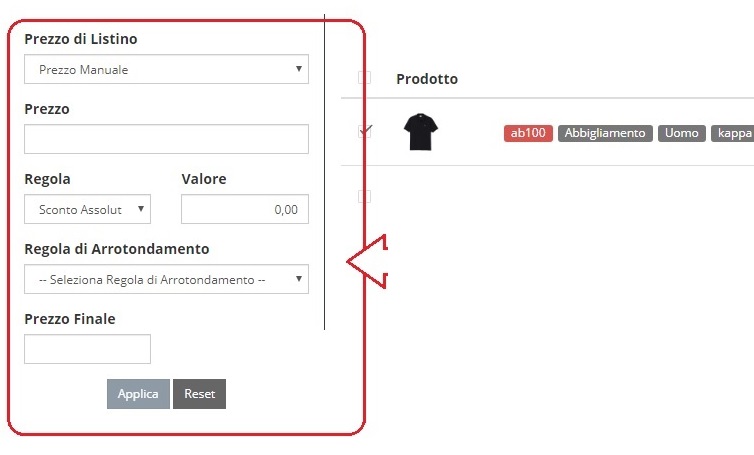Click the Prezzo input field
754x455 pixels.
point(166,139)
